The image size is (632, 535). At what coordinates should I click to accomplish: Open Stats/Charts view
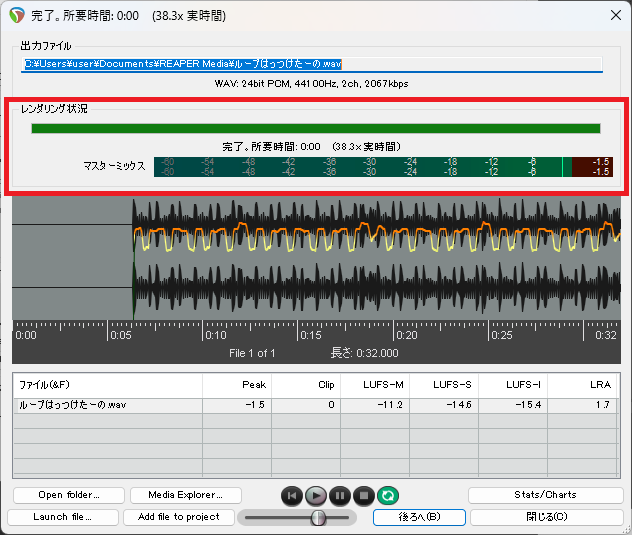(547, 495)
